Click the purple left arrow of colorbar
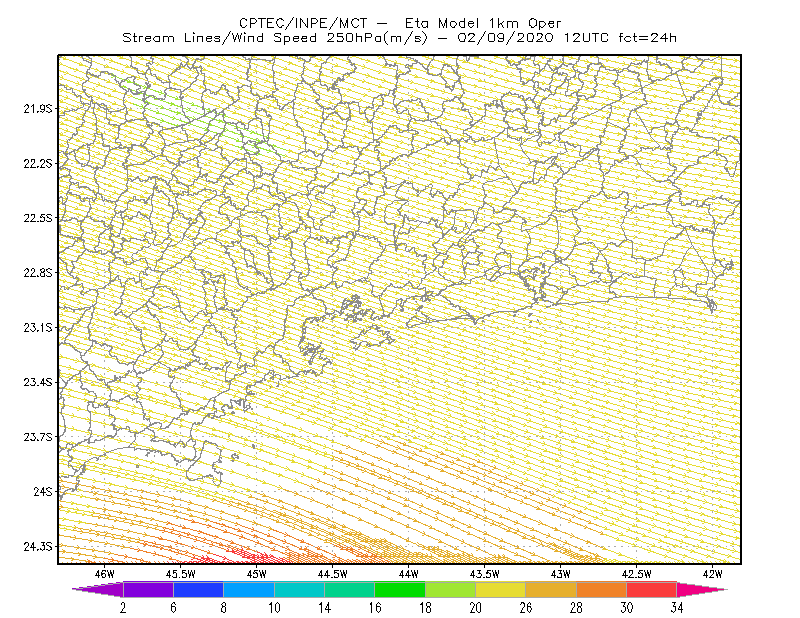The width and height of the screenshot is (800, 618). click(97, 589)
